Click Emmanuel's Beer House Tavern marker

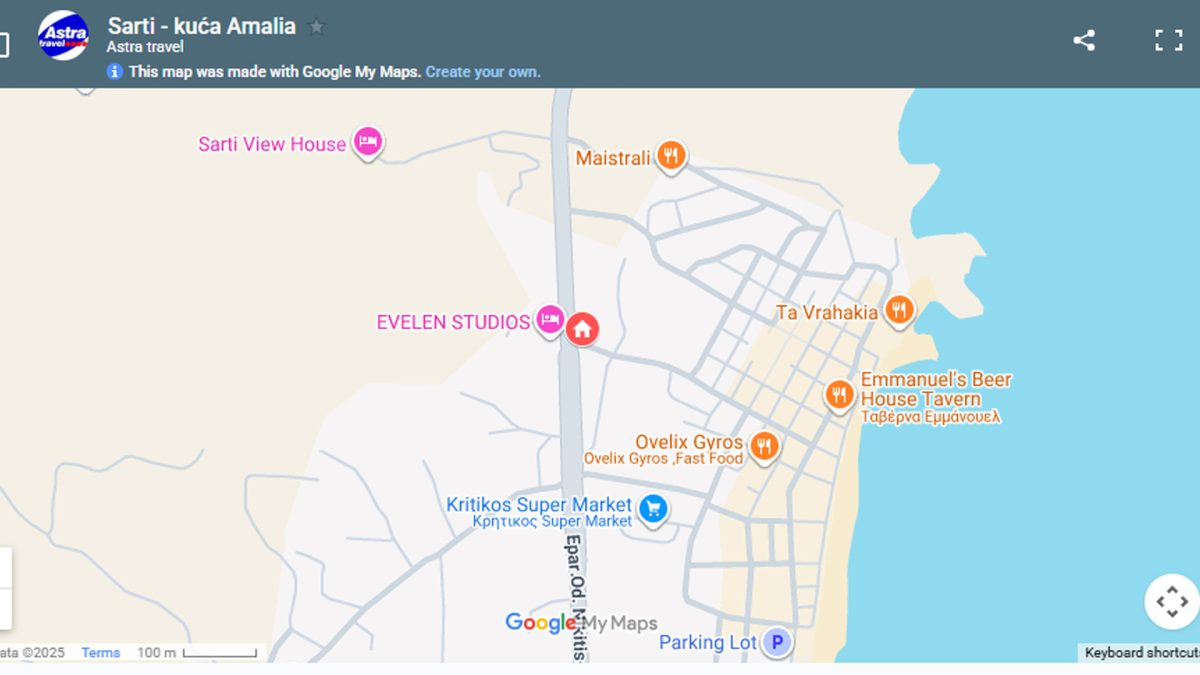pos(839,394)
